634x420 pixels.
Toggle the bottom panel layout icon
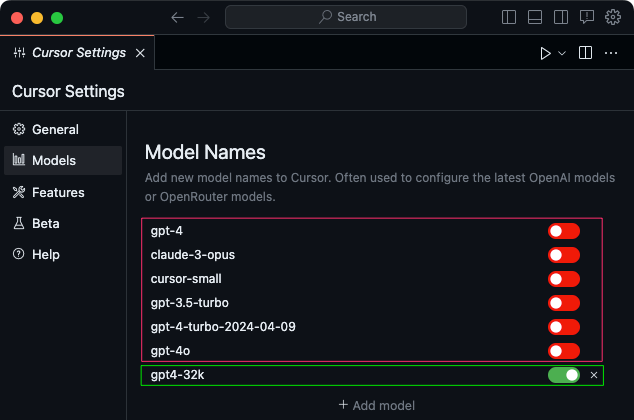(x=535, y=17)
